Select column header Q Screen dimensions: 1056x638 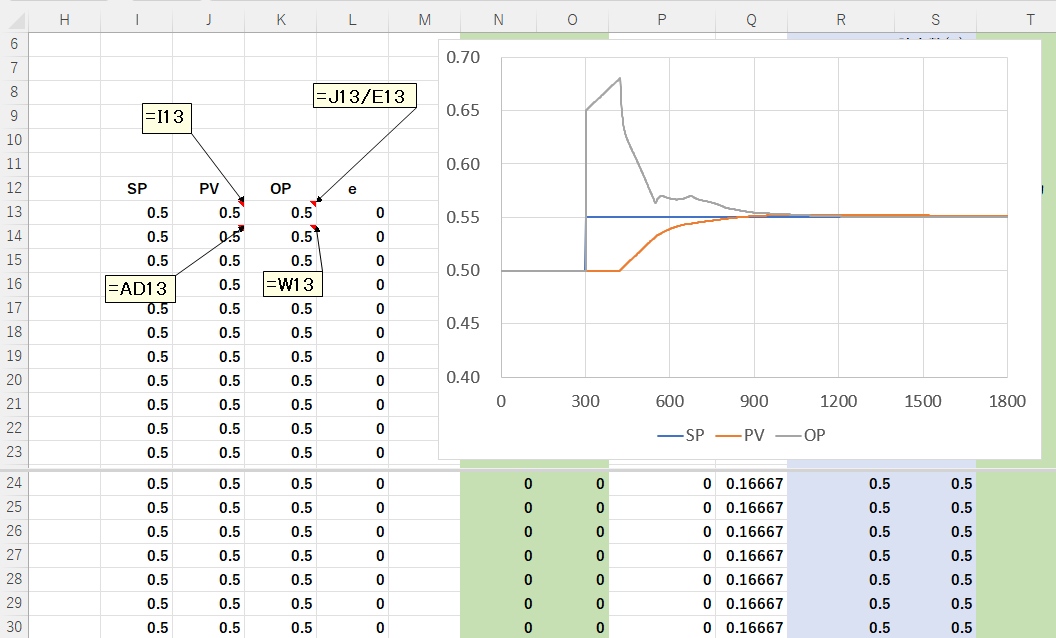click(x=751, y=20)
